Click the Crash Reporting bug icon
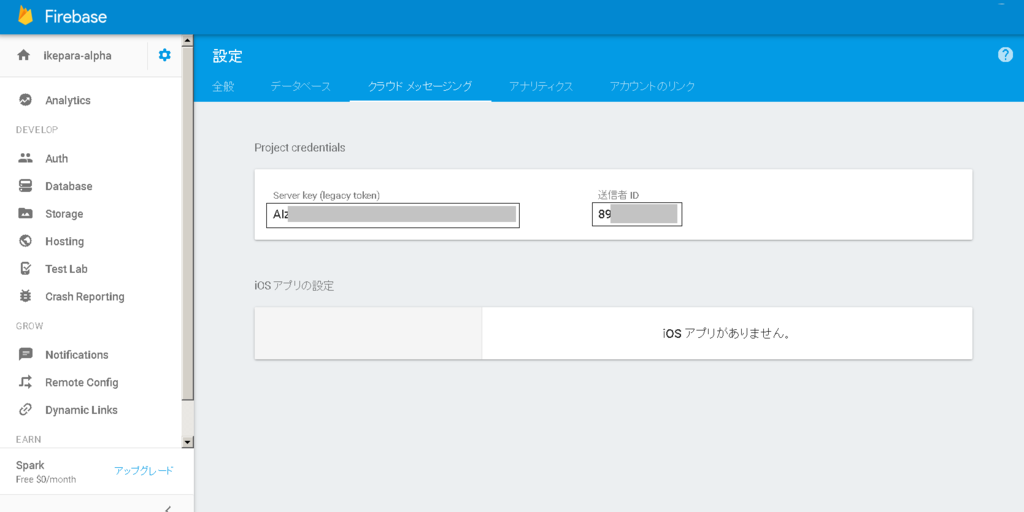This screenshot has width=1024, height=512. [x=25, y=296]
